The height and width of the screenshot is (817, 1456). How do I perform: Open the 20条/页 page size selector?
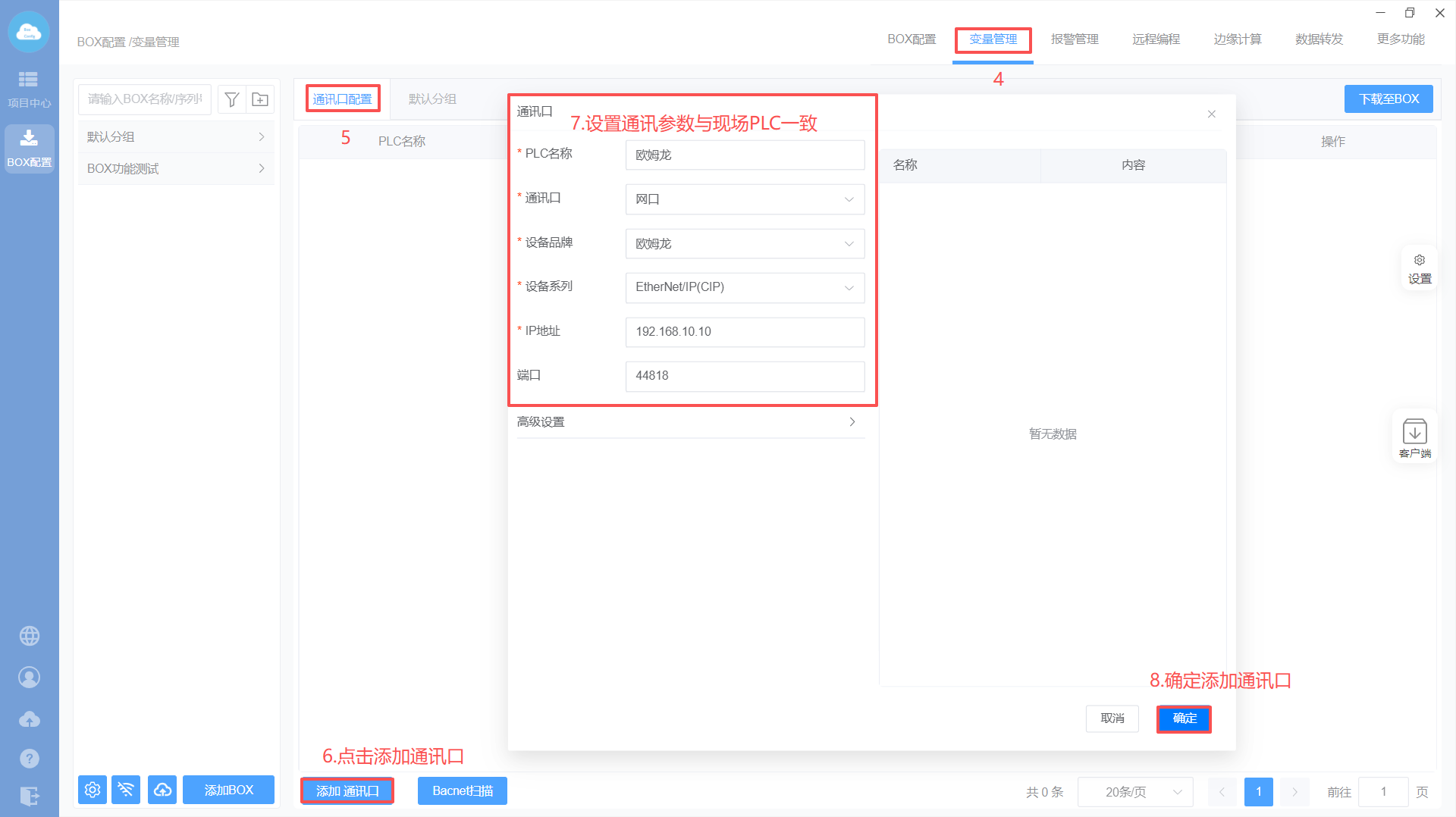1135,792
